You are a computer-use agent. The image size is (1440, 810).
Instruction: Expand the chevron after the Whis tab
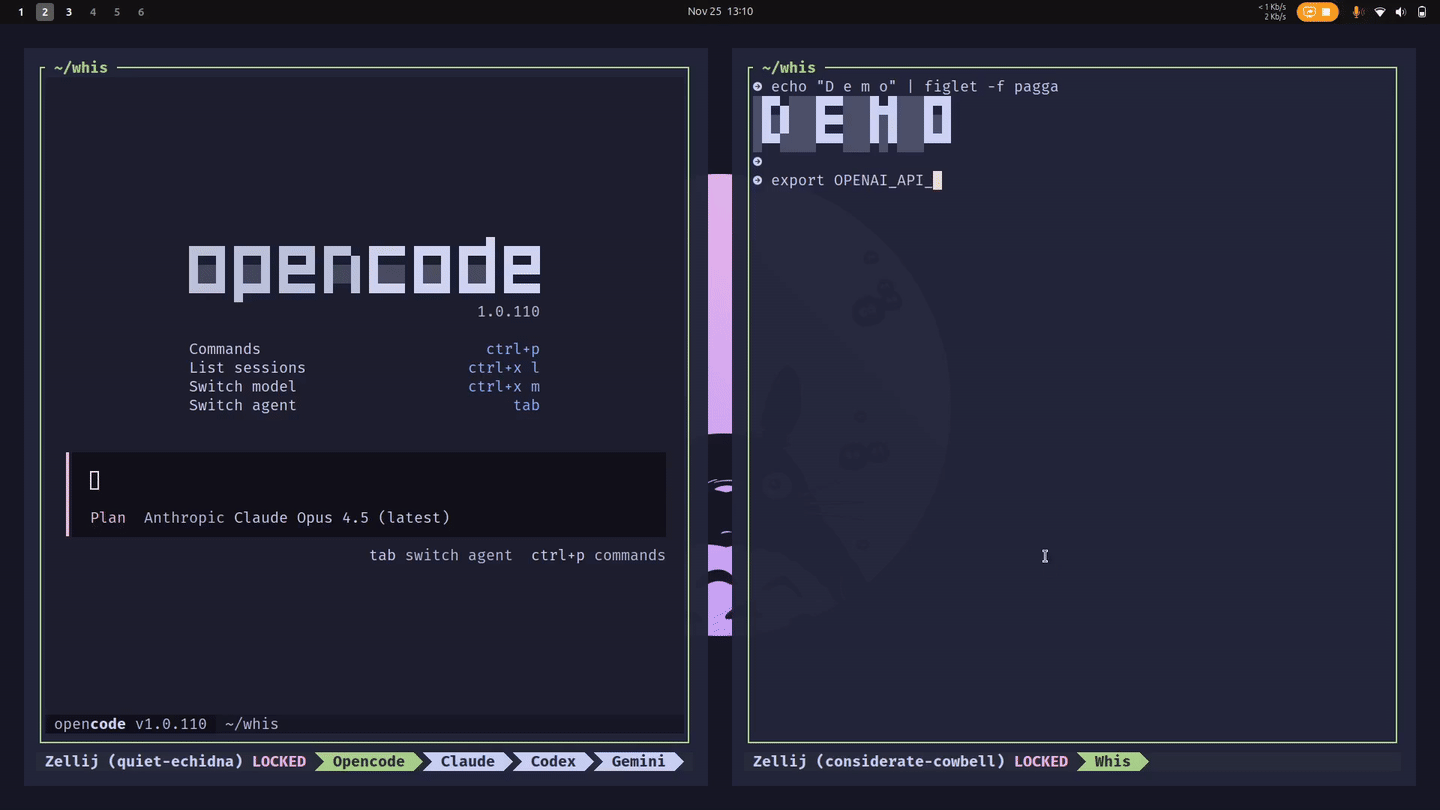click(x=1146, y=761)
